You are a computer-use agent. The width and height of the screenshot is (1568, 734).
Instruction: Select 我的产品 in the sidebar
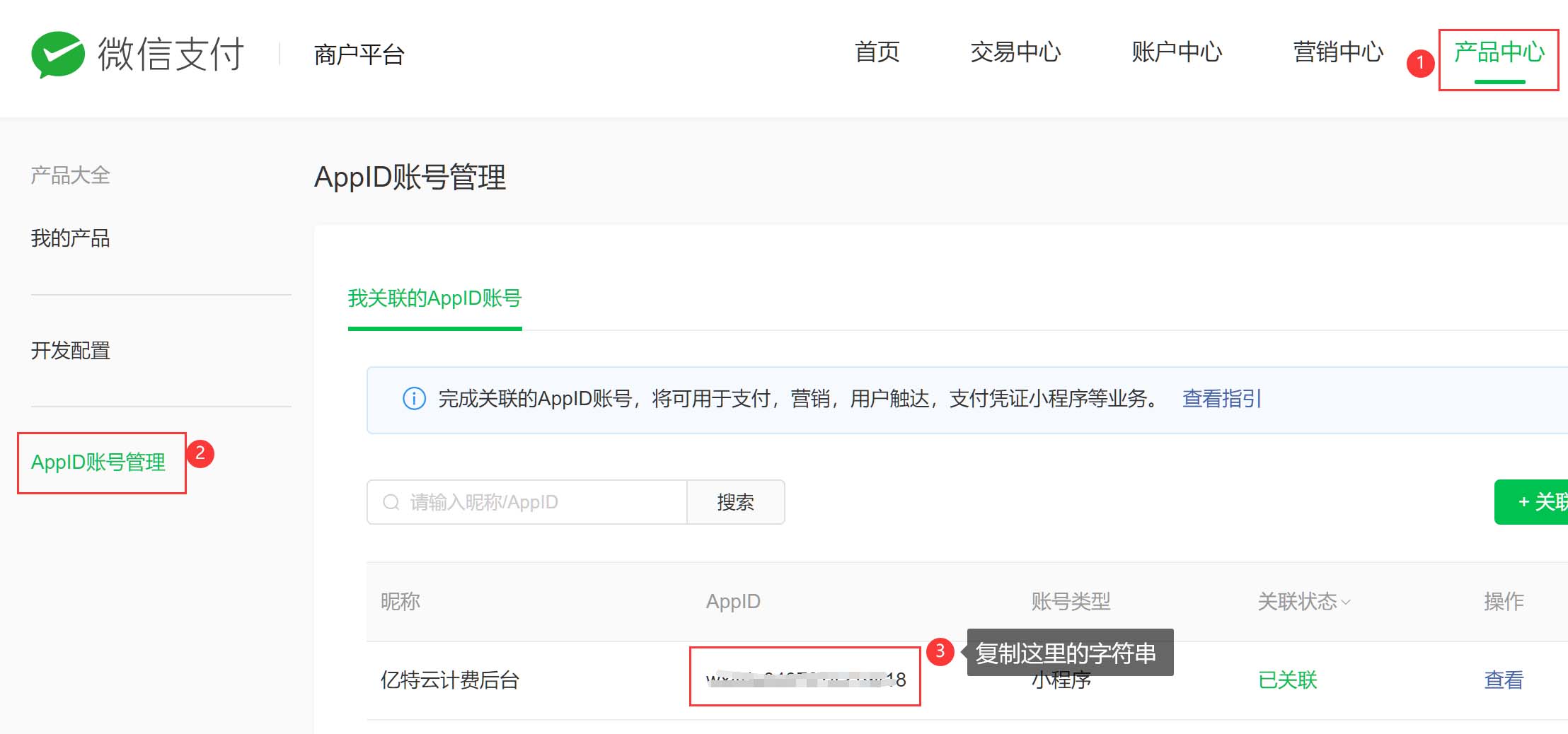(x=71, y=238)
